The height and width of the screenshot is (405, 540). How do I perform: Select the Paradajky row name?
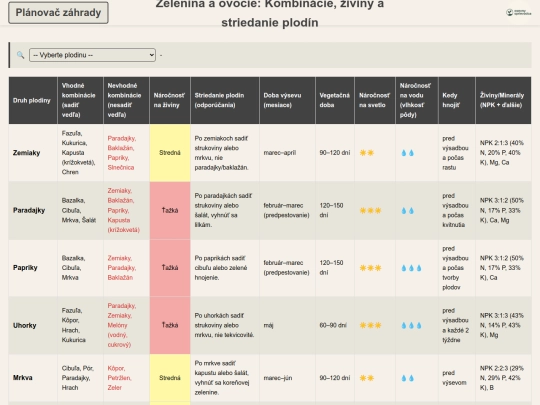click(x=29, y=210)
